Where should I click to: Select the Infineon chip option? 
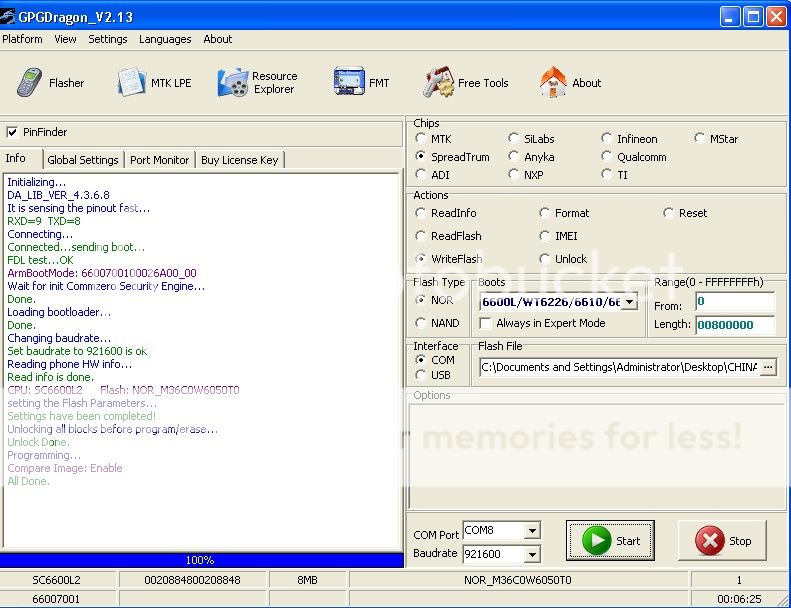606,138
